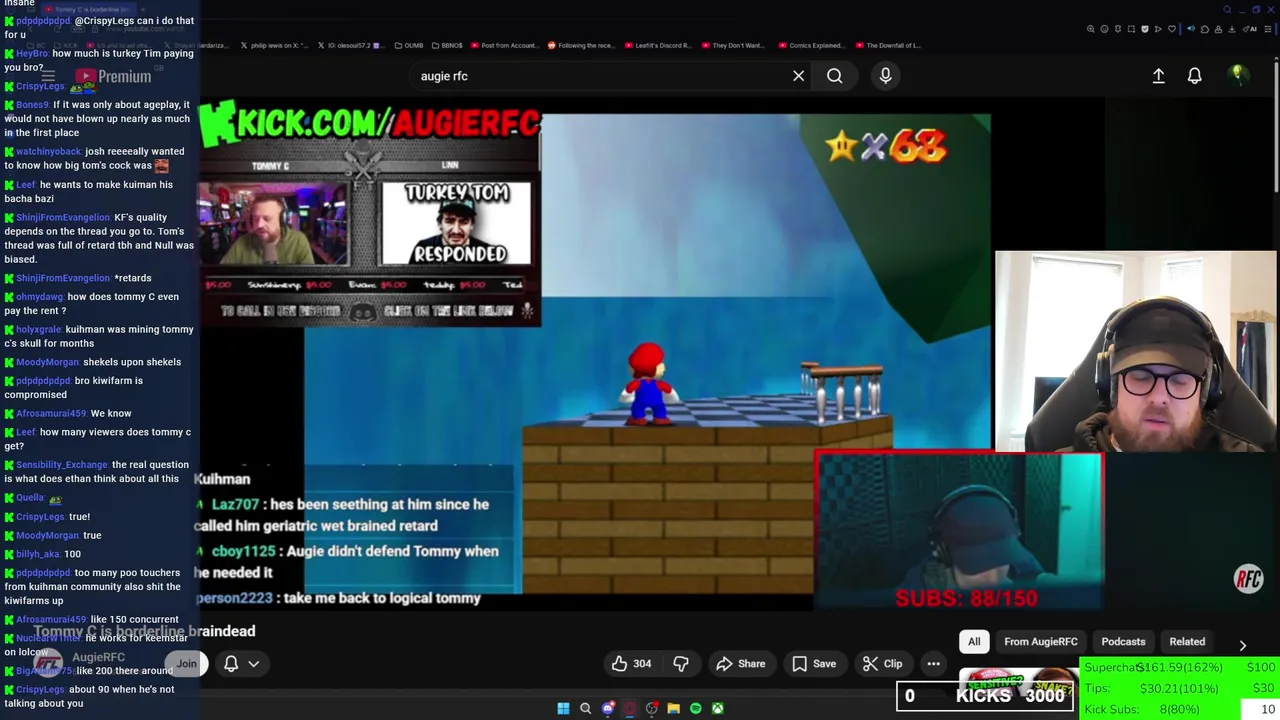Open the browser profile person icon
The height and width of the screenshot is (720, 1280).
tap(1218, 29)
